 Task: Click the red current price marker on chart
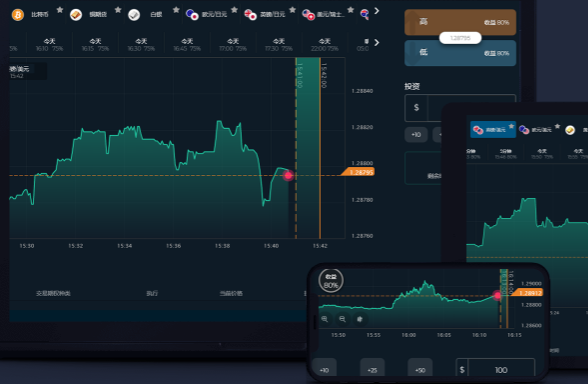288,175
